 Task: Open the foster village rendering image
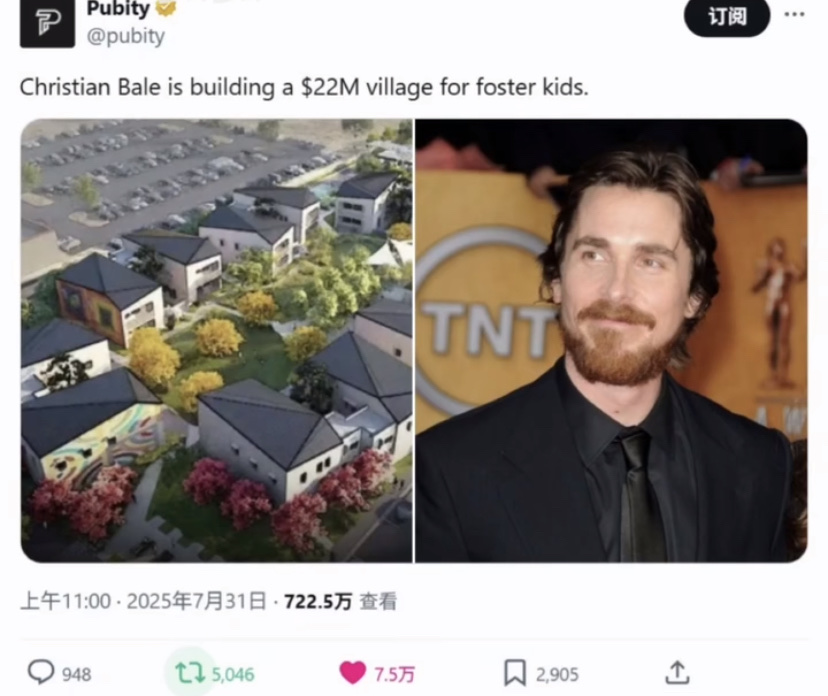tap(217, 341)
